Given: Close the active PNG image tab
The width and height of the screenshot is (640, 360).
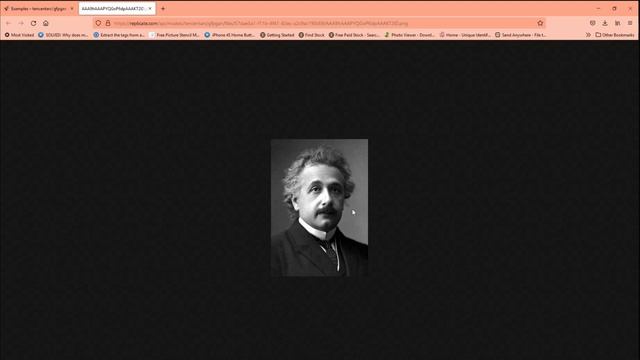Looking at the screenshot, I should pos(150,9).
